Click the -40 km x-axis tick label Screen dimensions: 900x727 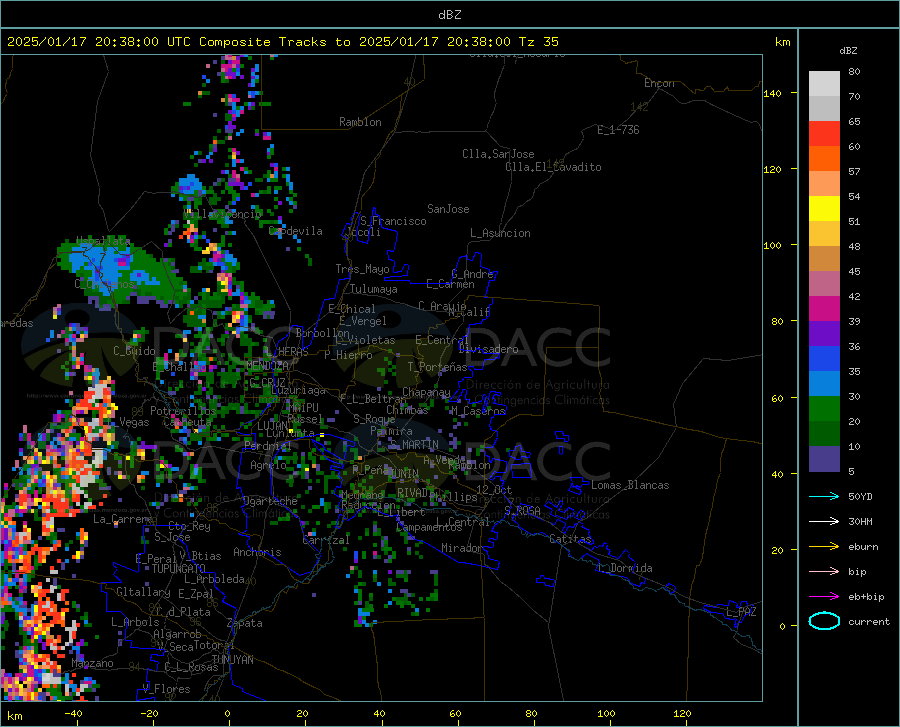(x=73, y=713)
